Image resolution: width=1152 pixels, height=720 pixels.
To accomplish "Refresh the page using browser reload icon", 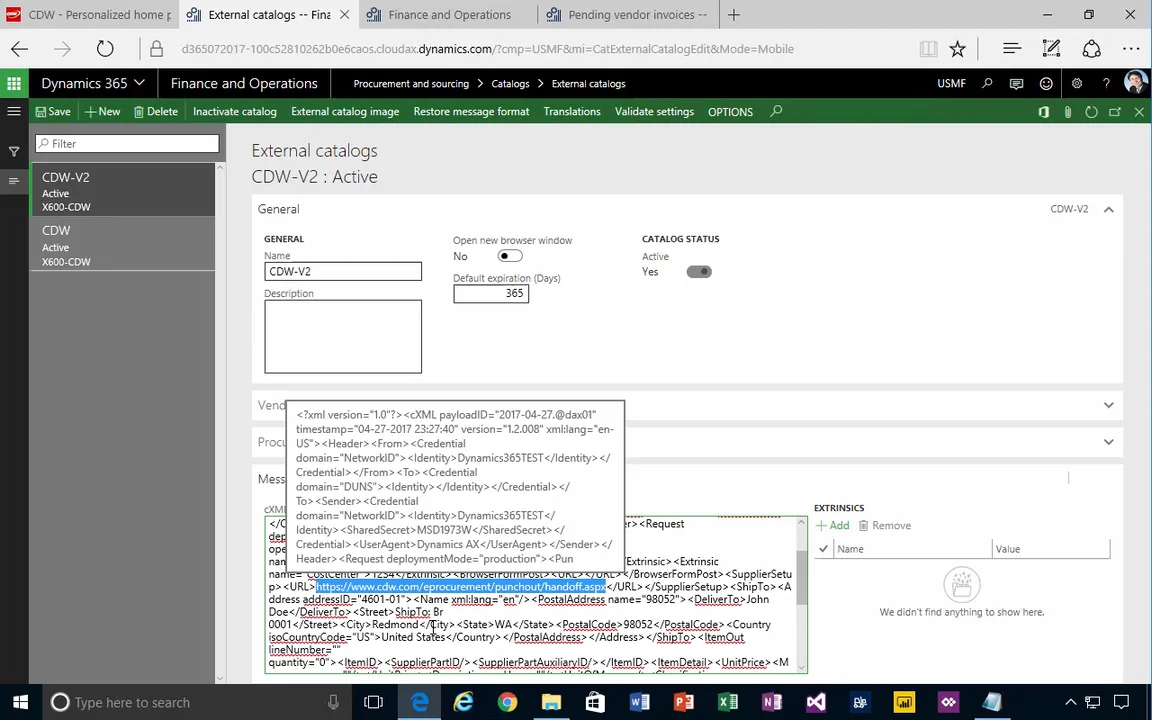I will point(105,49).
